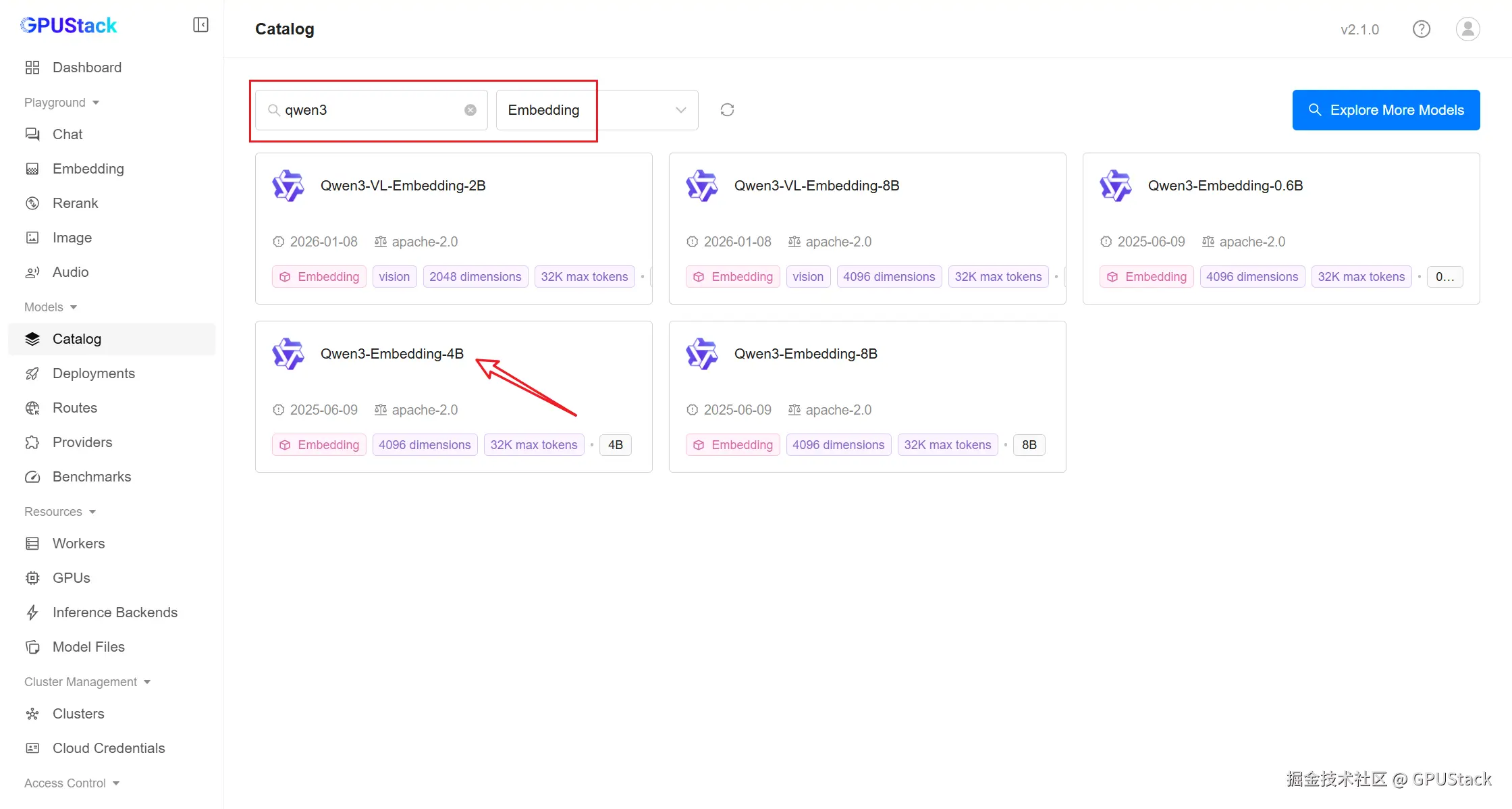Click the Qwen3-Embedding-4B model logo
1512x809 pixels.
point(288,354)
